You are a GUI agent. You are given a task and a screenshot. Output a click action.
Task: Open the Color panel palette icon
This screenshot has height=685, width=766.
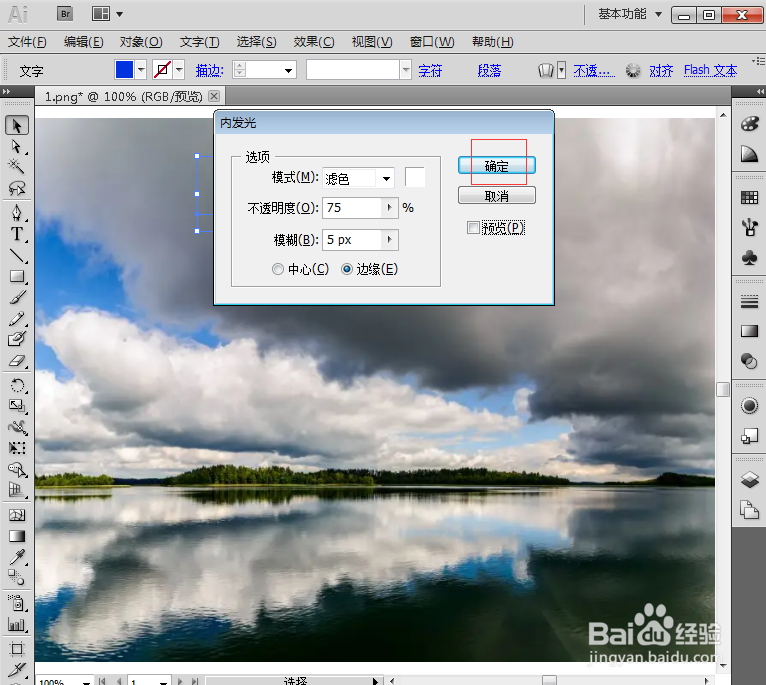749,124
